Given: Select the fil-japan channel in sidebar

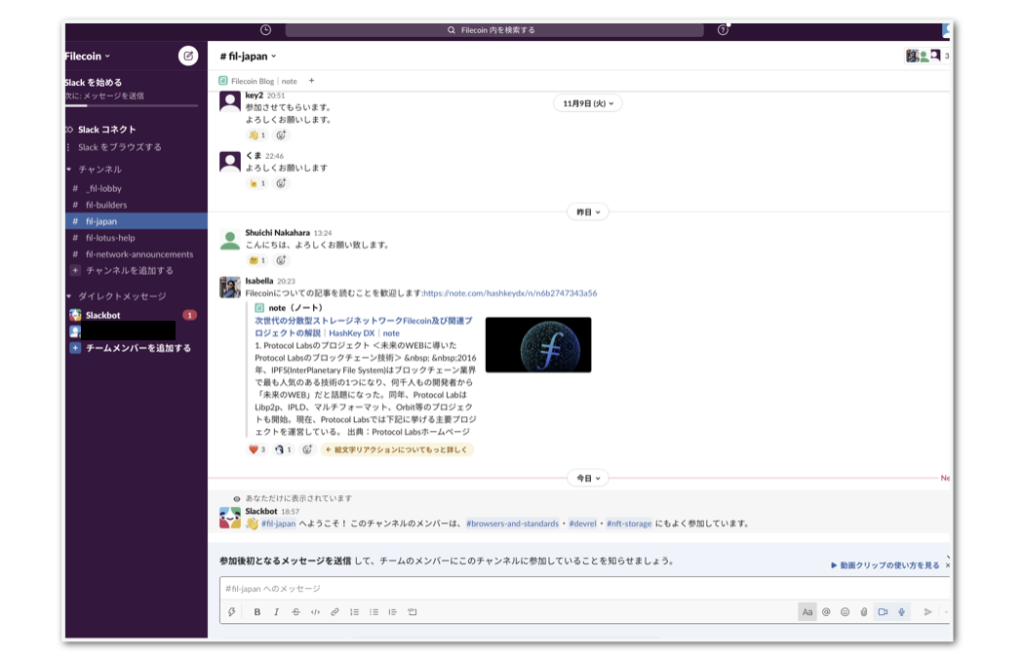Looking at the screenshot, I should tap(136, 221).
